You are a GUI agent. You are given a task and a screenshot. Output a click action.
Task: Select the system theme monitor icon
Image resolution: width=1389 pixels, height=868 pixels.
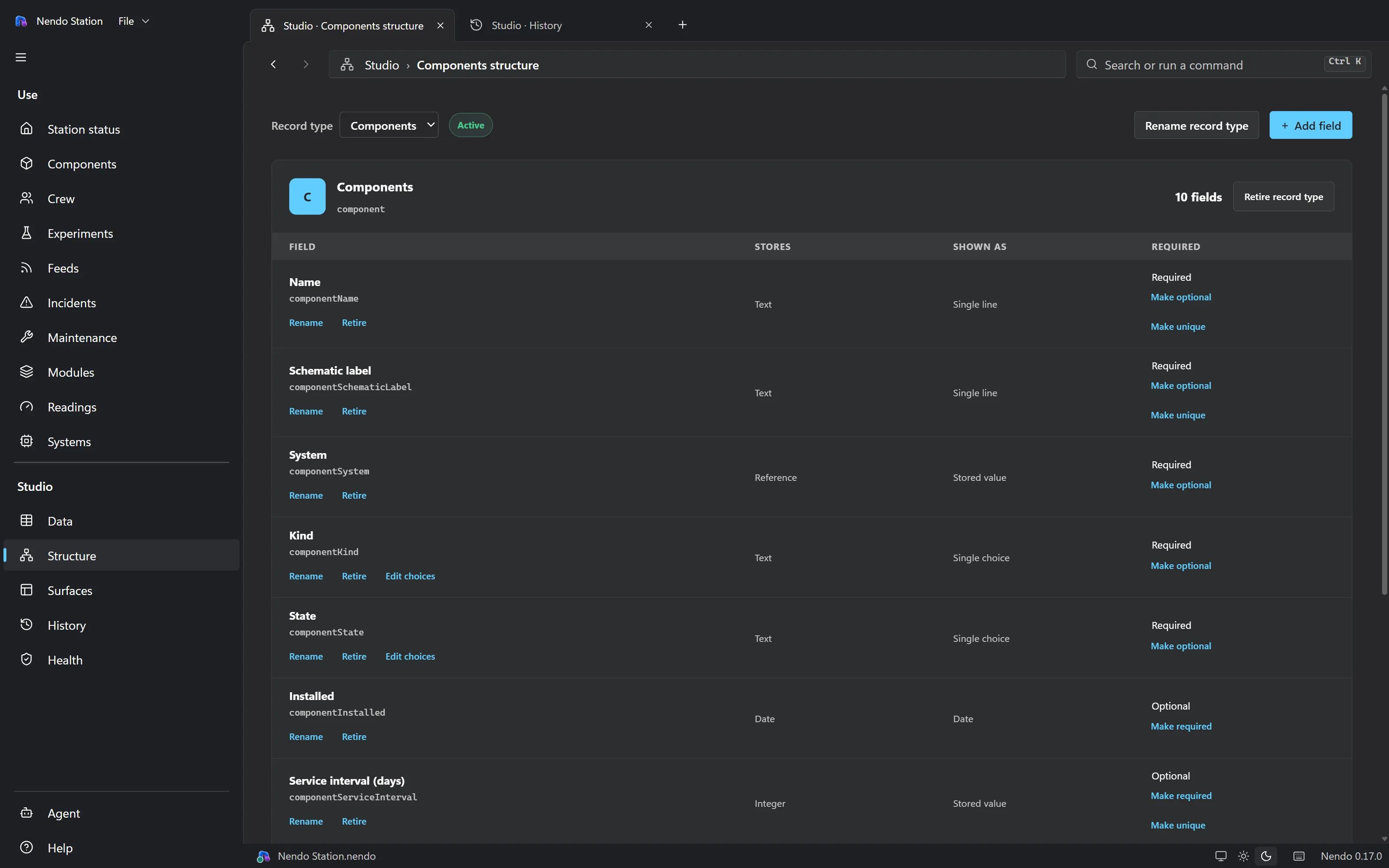point(1221,856)
